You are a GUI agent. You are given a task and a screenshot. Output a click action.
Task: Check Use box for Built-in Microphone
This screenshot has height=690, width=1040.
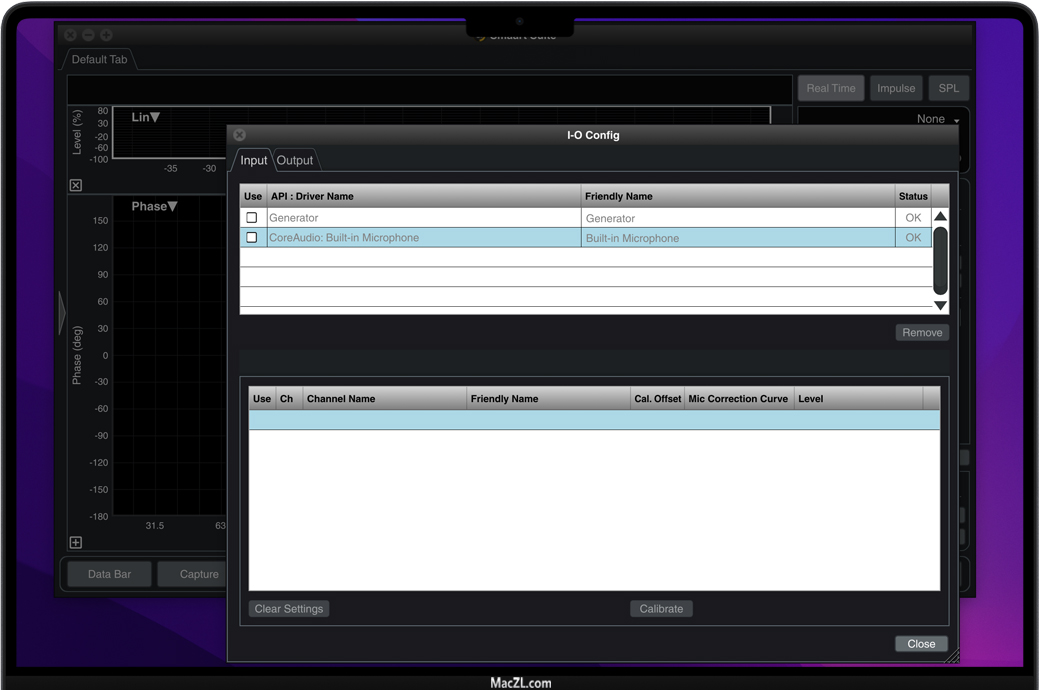tap(252, 238)
